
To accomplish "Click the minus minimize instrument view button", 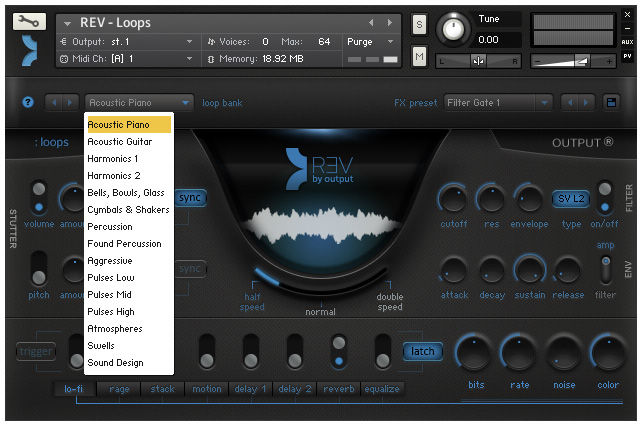I will (627, 28).
